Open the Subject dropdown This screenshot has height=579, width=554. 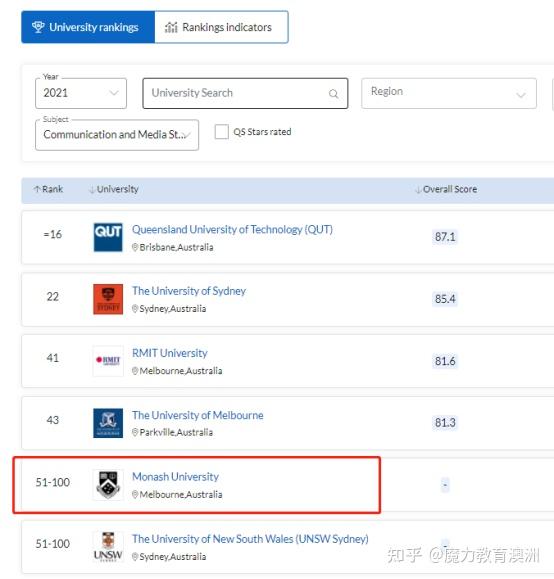click(117, 135)
